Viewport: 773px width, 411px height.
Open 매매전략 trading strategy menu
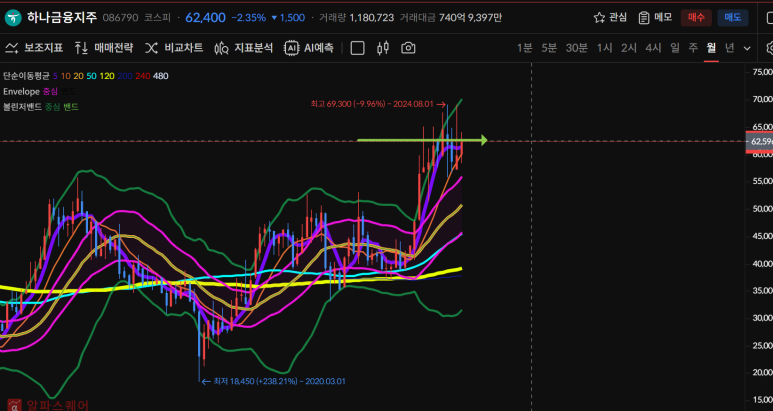pyautogui.click(x=104, y=48)
